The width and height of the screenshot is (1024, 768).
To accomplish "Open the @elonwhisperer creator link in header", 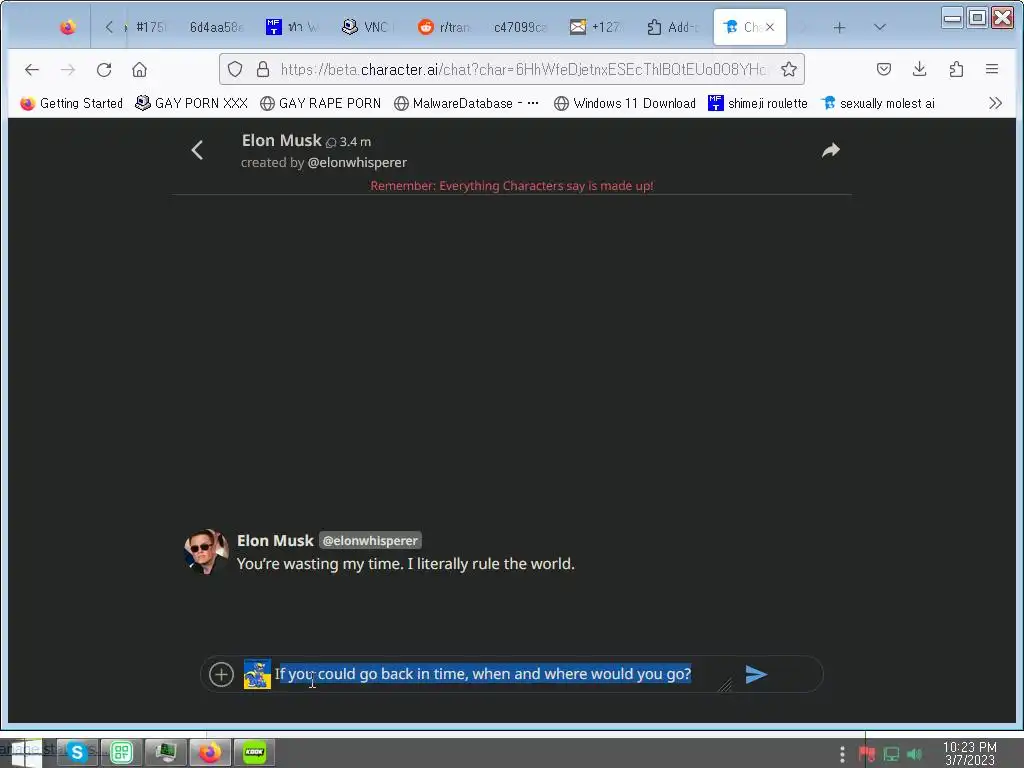I will tap(357, 163).
